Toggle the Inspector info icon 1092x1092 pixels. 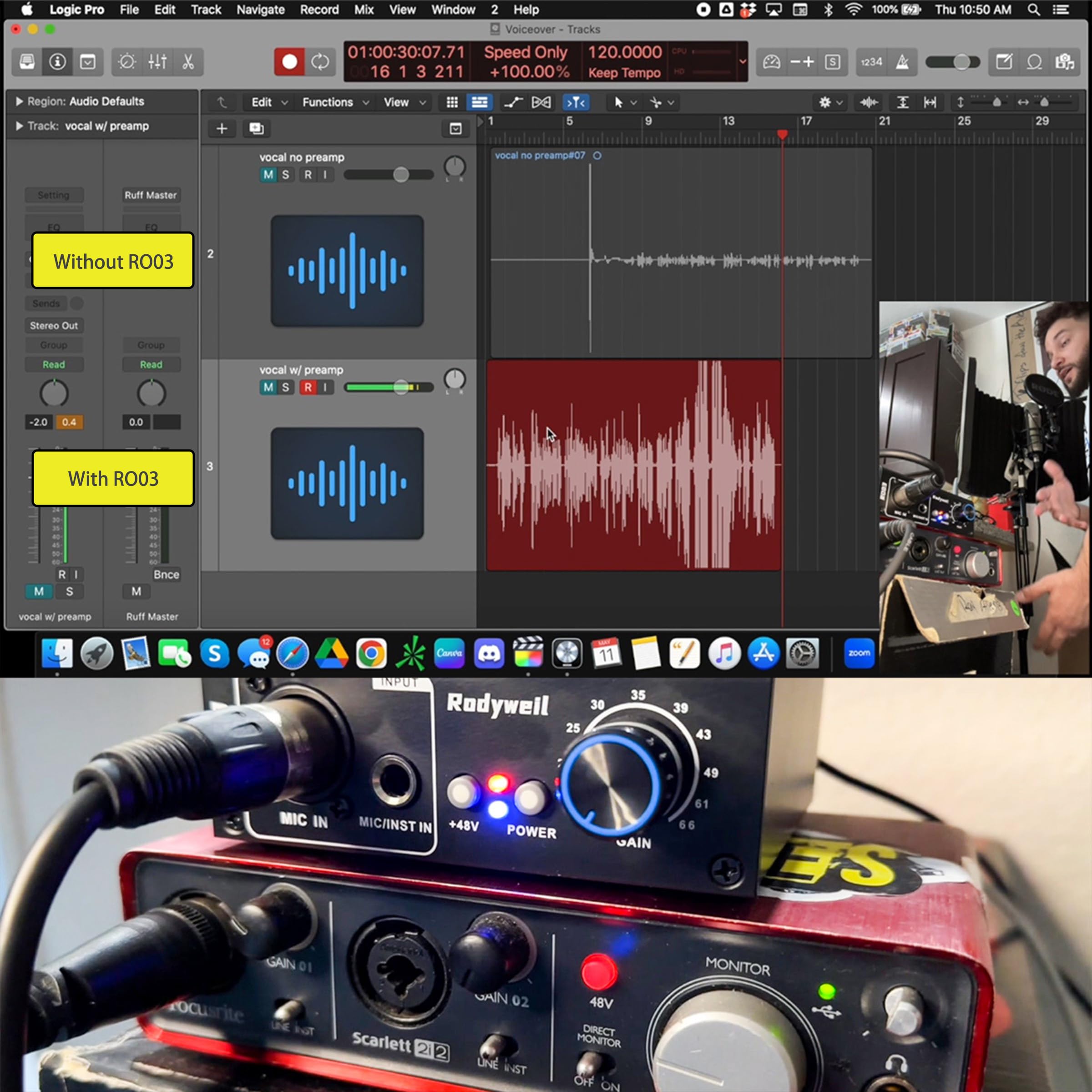pos(57,61)
